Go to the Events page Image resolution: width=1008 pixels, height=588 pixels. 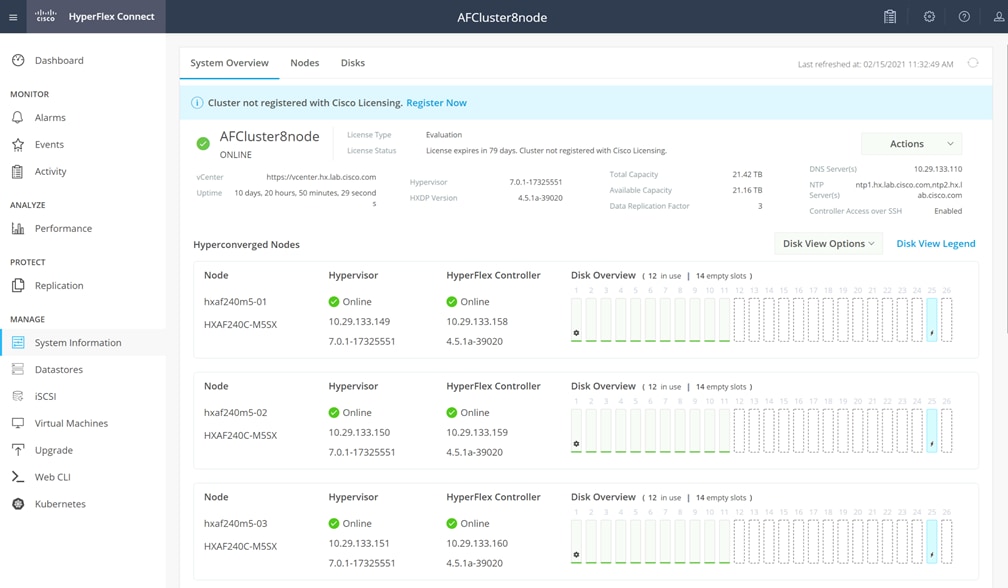pyautogui.click(x=49, y=145)
